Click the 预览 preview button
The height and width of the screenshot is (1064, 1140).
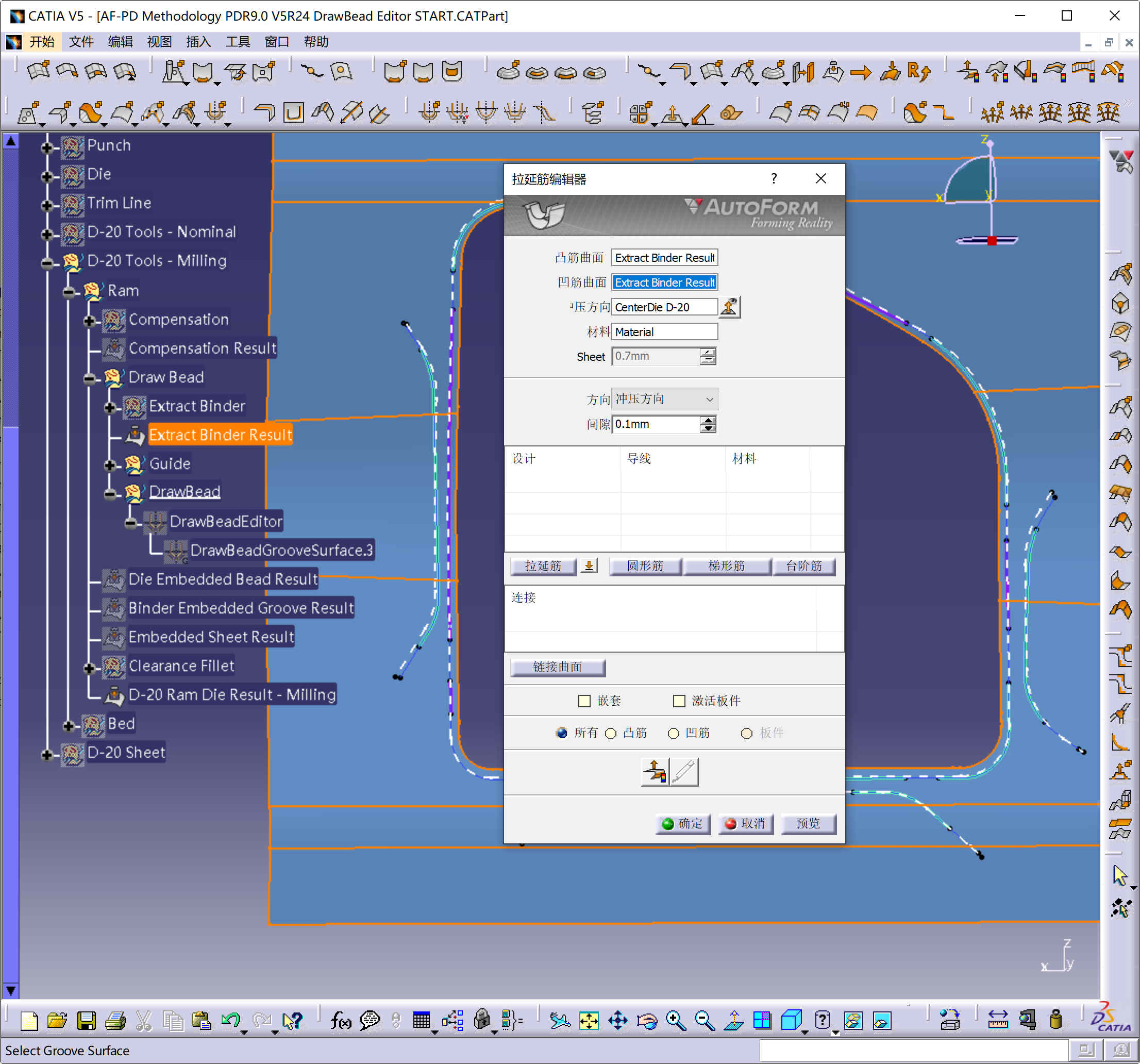(x=808, y=824)
